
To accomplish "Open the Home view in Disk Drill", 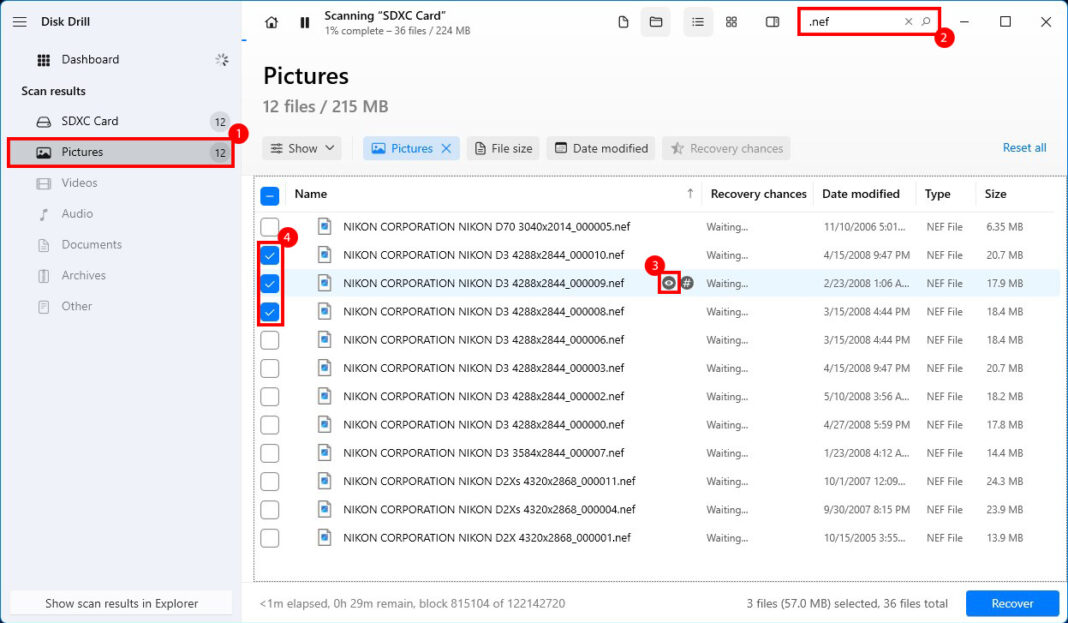I will point(271,21).
